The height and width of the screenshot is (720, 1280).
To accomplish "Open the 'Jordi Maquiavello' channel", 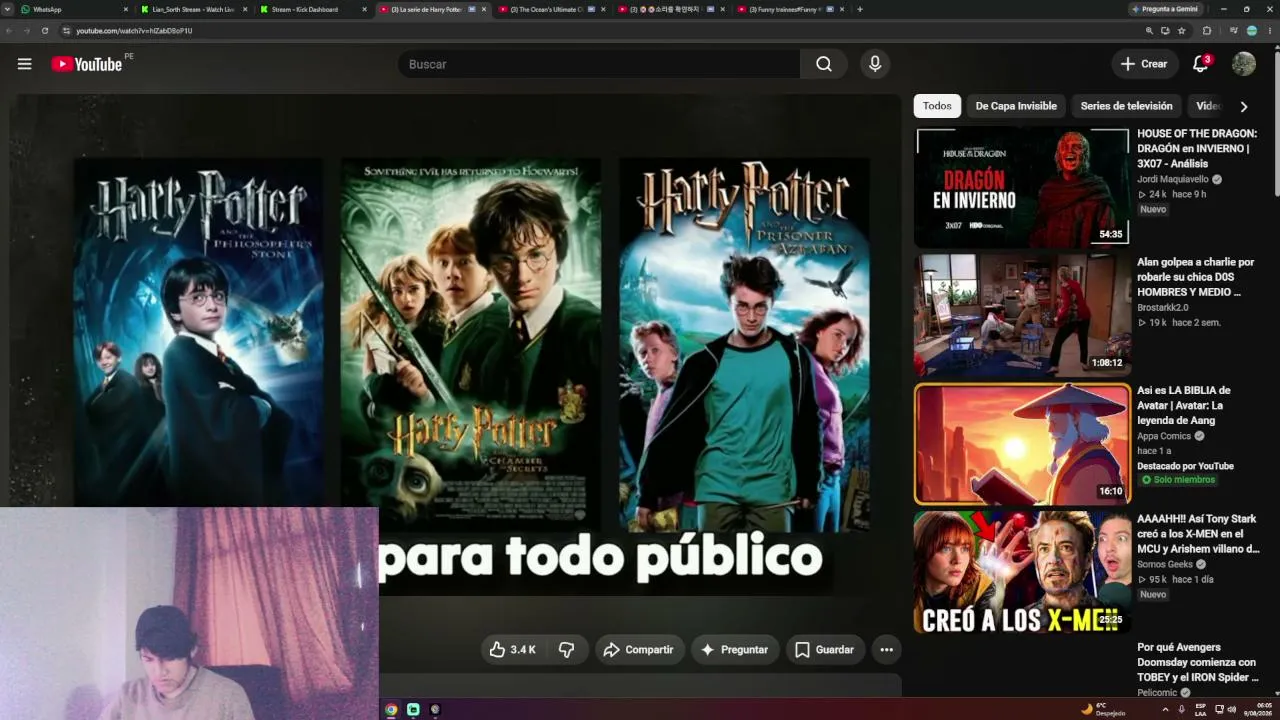I will (1173, 179).
